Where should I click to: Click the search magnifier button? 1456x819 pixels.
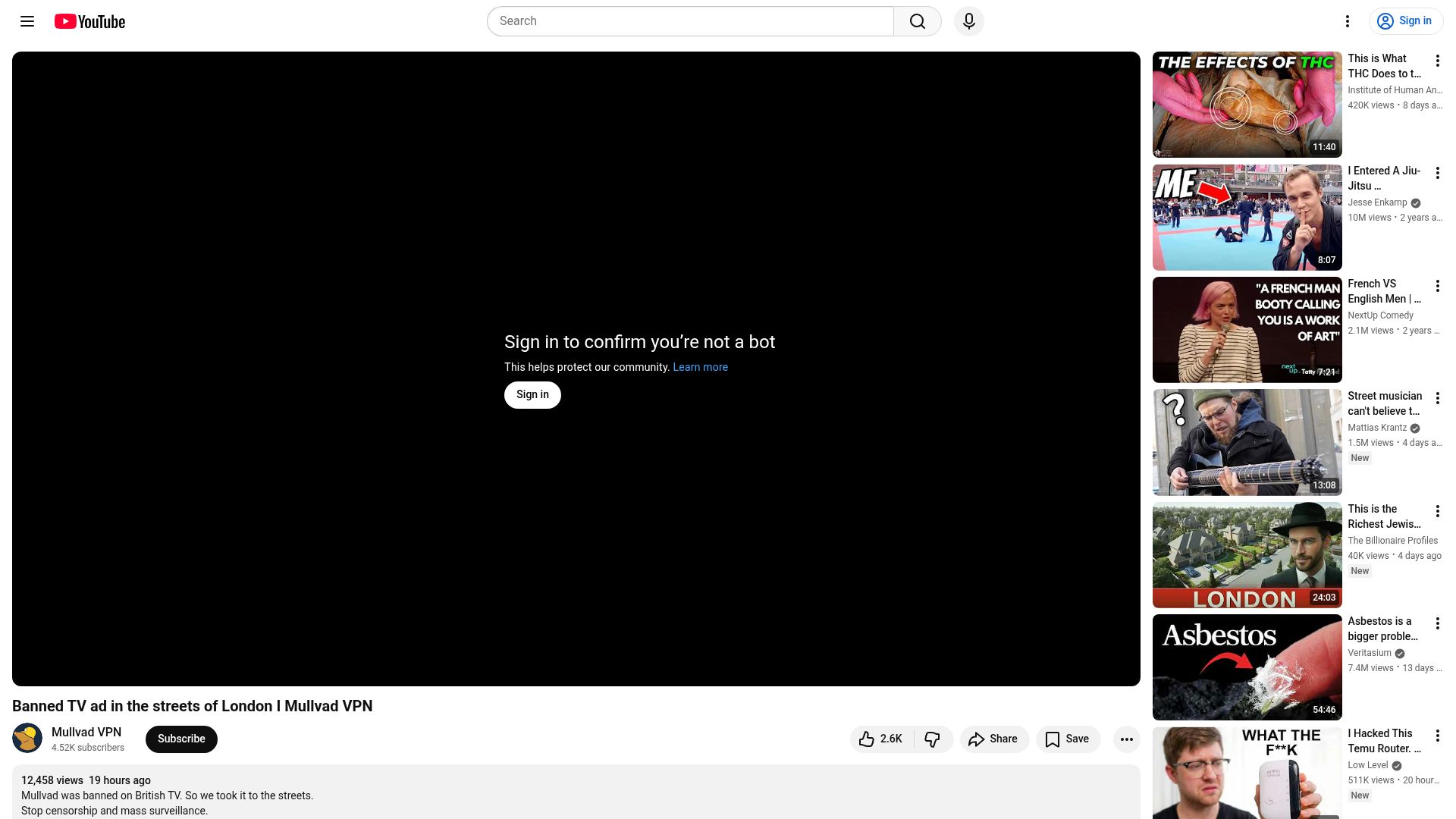click(x=918, y=21)
